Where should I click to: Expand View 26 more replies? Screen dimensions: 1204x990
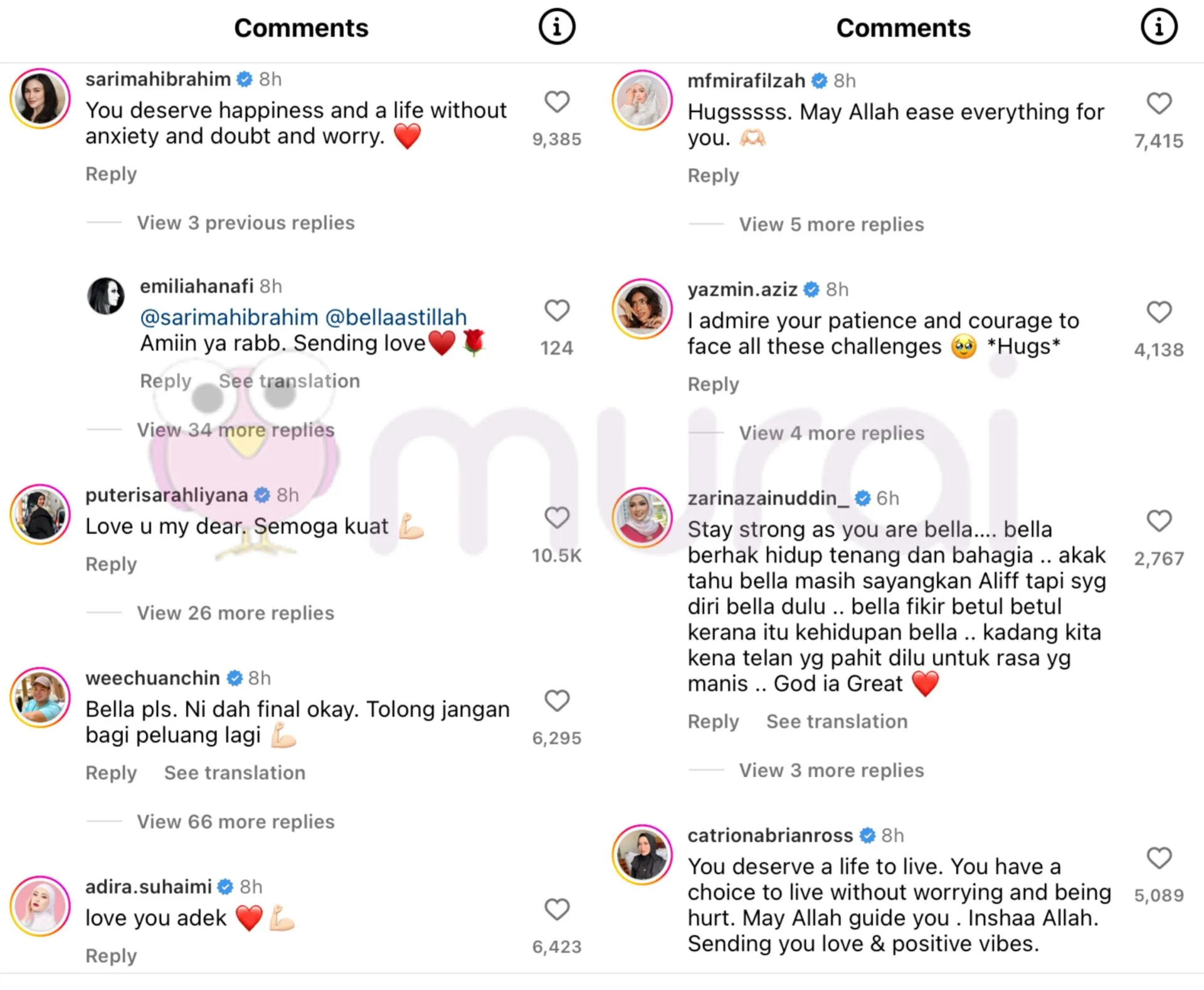pos(235,613)
